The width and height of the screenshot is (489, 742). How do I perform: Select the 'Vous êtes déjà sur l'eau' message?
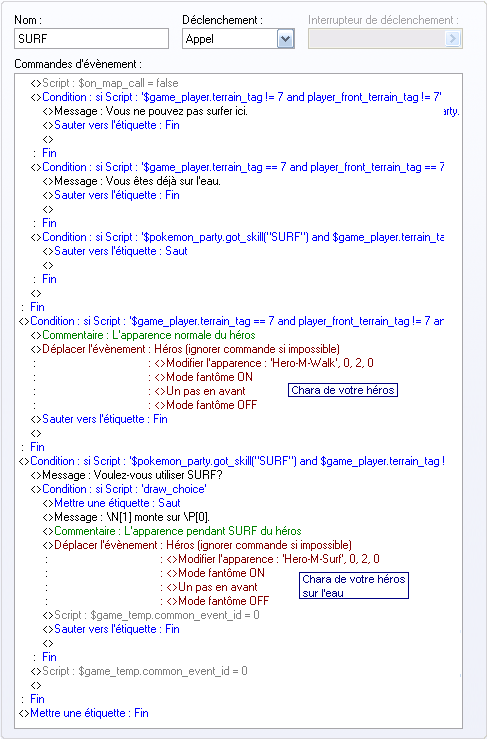click(132, 181)
